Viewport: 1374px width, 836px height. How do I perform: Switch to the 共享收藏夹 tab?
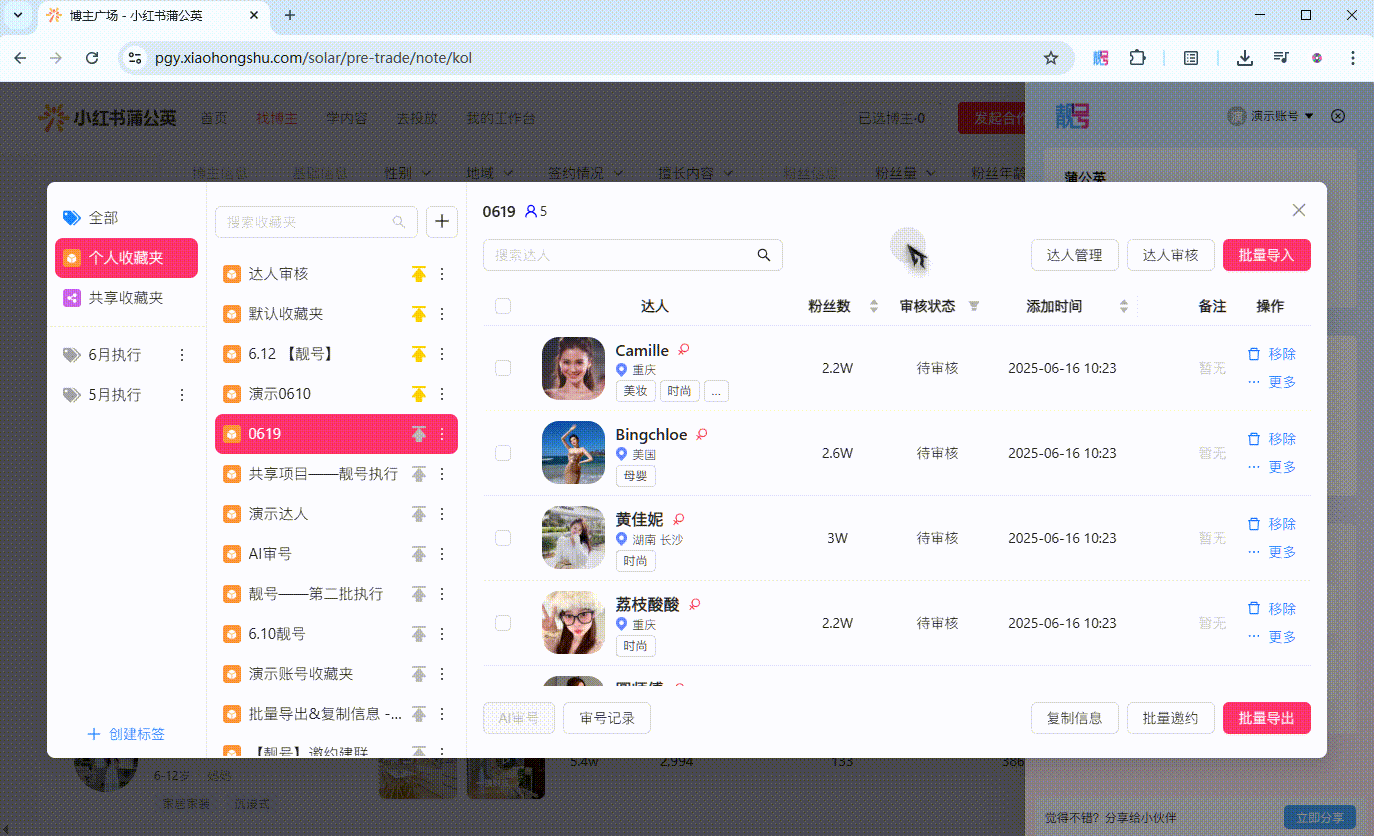(126, 298)
